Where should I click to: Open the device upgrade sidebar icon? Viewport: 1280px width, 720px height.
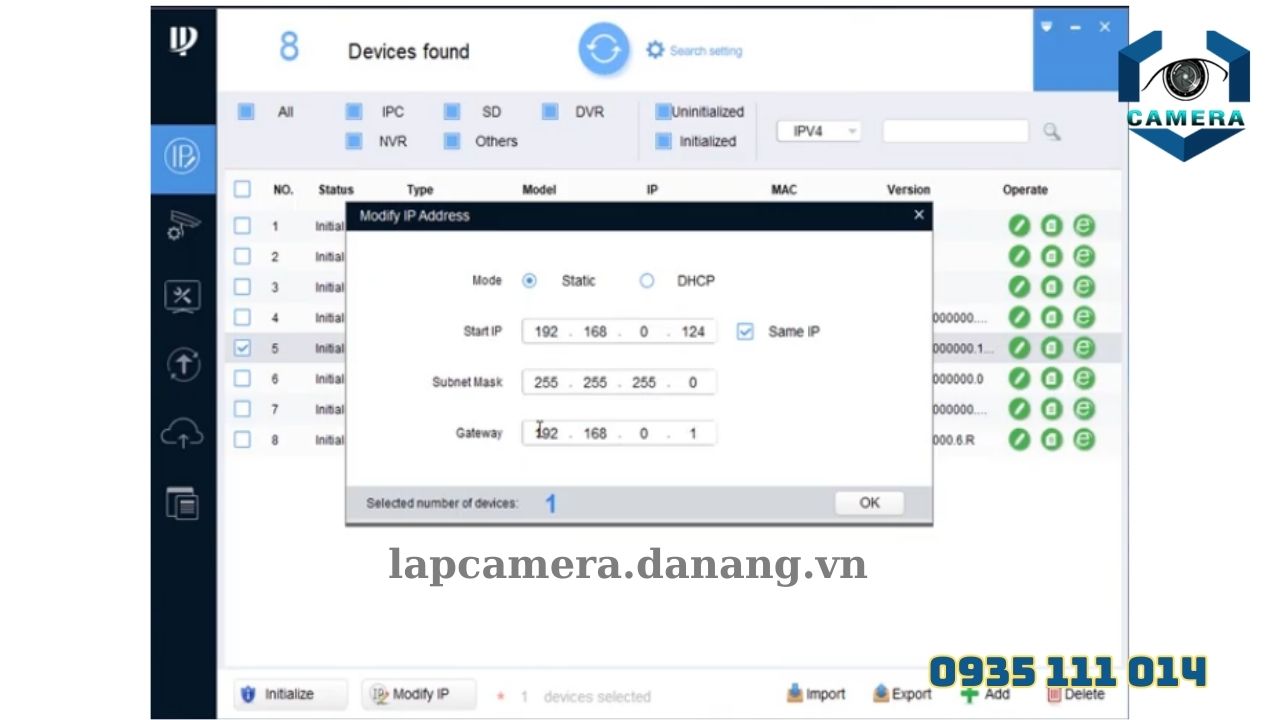(182, 365)
